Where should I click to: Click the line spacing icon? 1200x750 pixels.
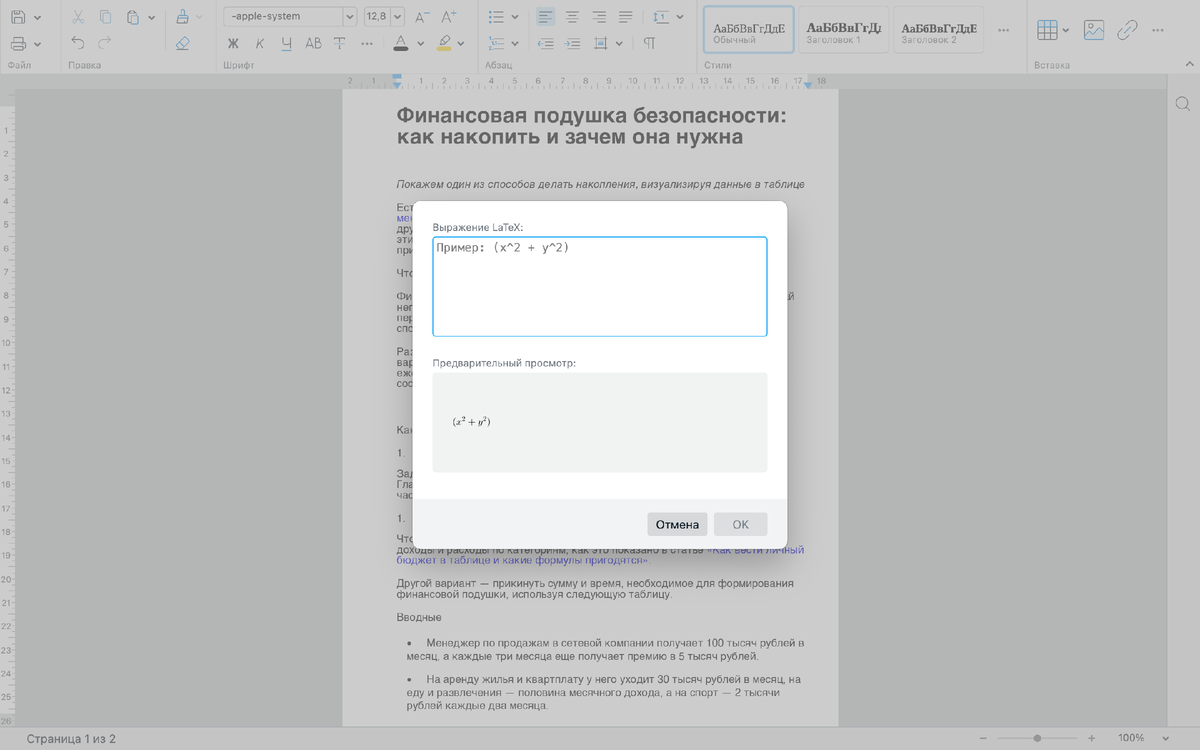pos(663,18)
